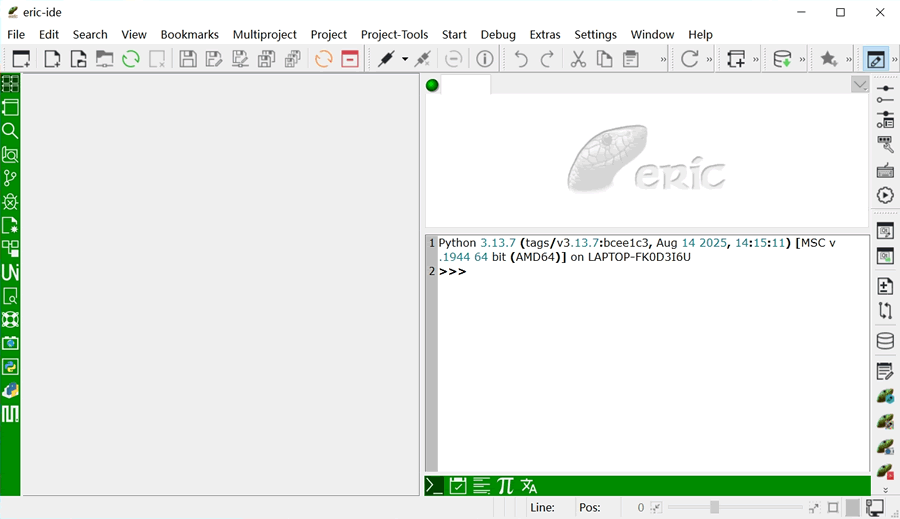Image resolution: width=900 pixels, height=519 pixels.
Task: Open the translator icon in bottom bar
Action: point(529,486)
